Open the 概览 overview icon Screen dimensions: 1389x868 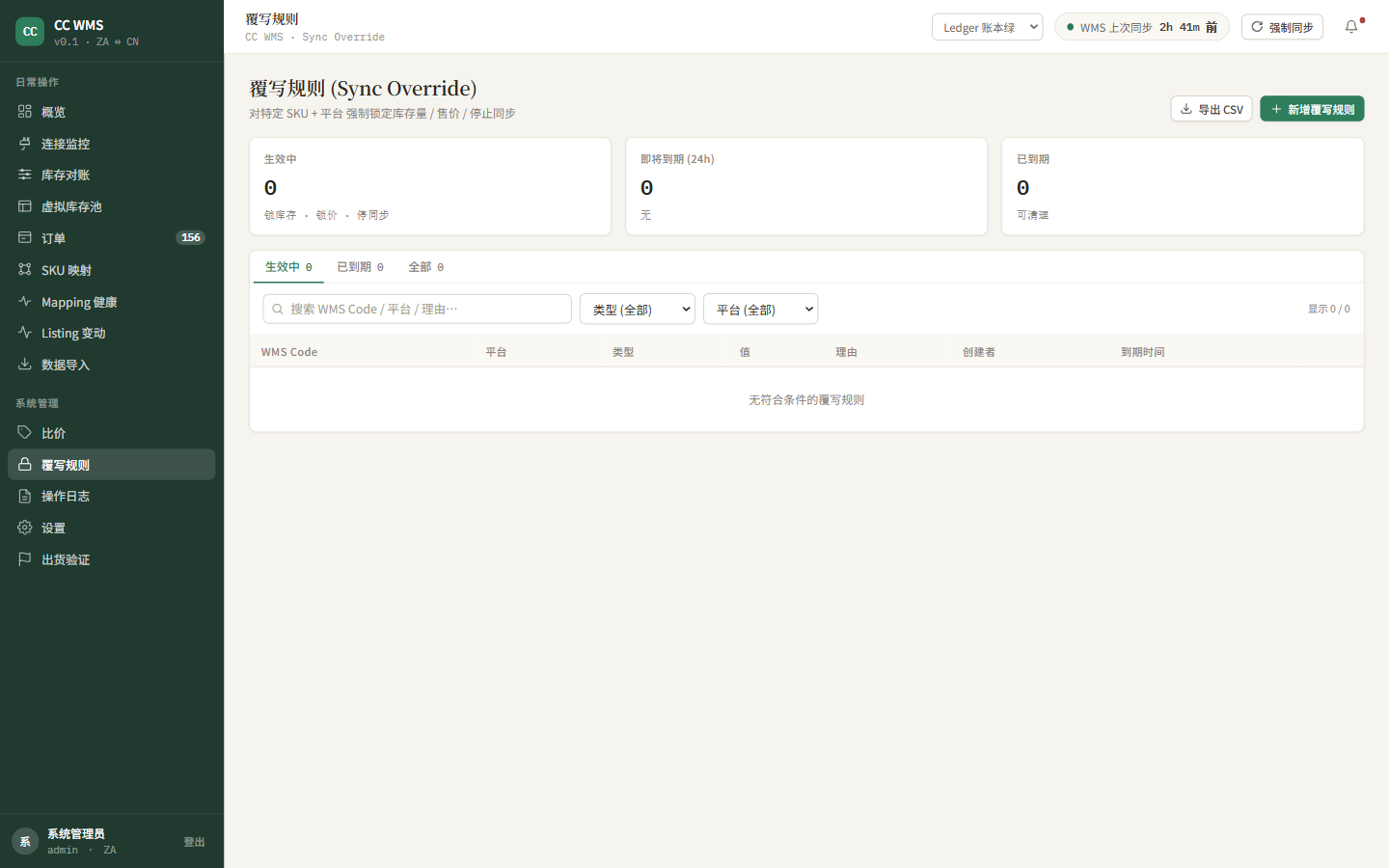click(x=25, y=112)
